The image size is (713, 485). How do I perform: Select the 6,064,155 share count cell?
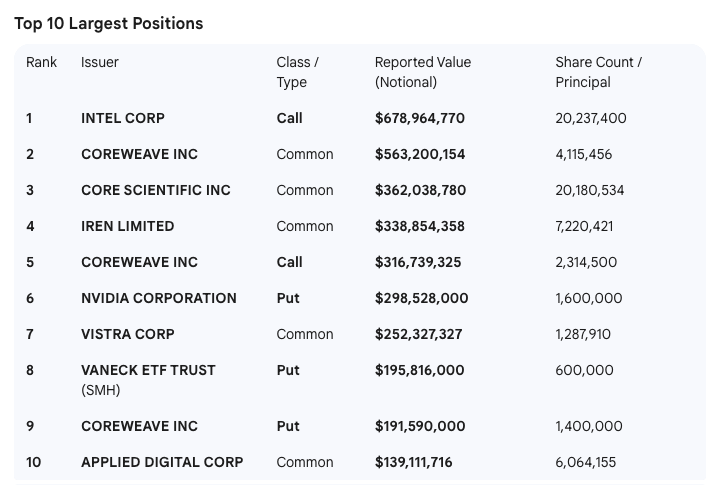pyautogui.click(x=586, y=462)
